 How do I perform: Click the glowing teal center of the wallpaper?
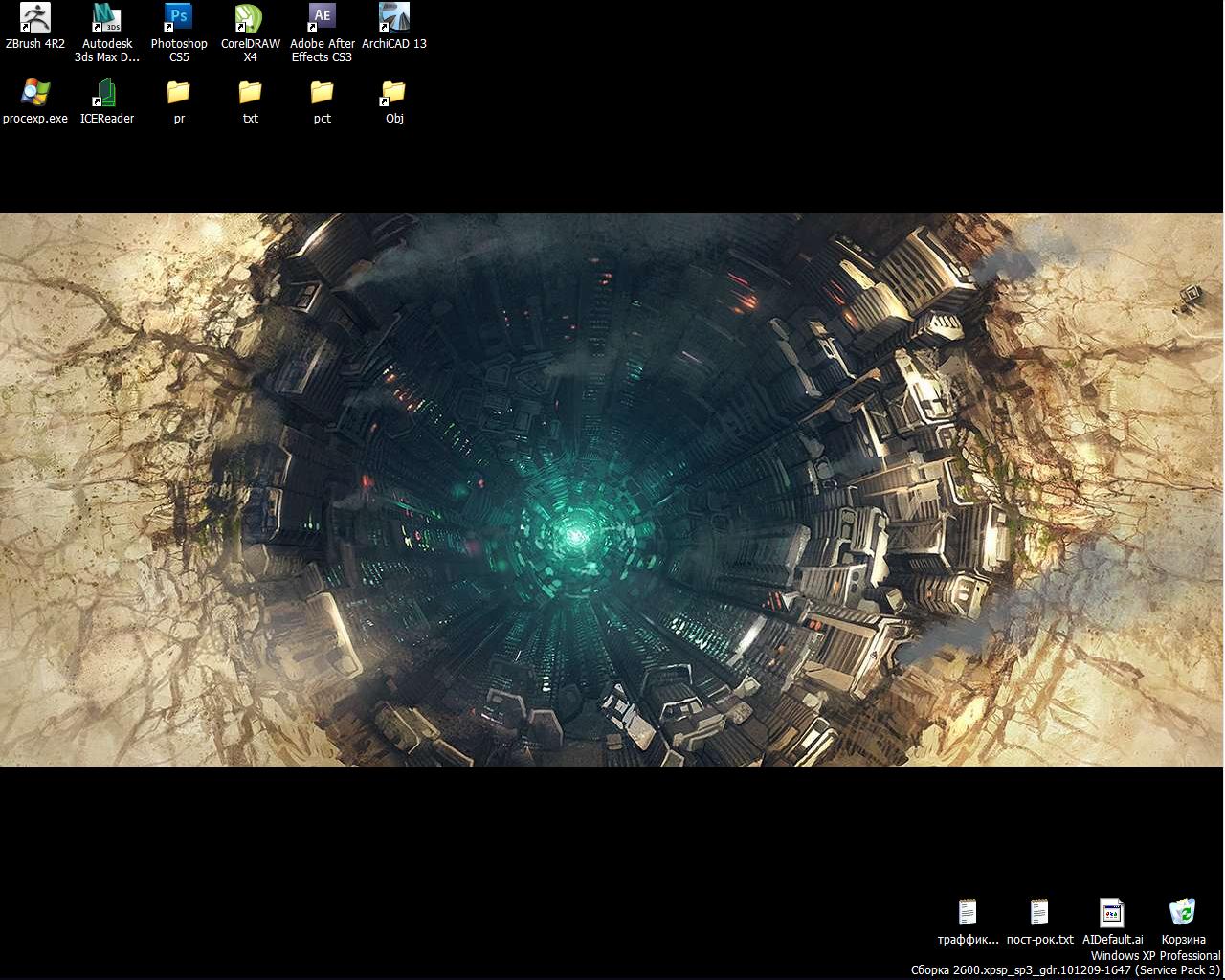(x=574, y=536)
